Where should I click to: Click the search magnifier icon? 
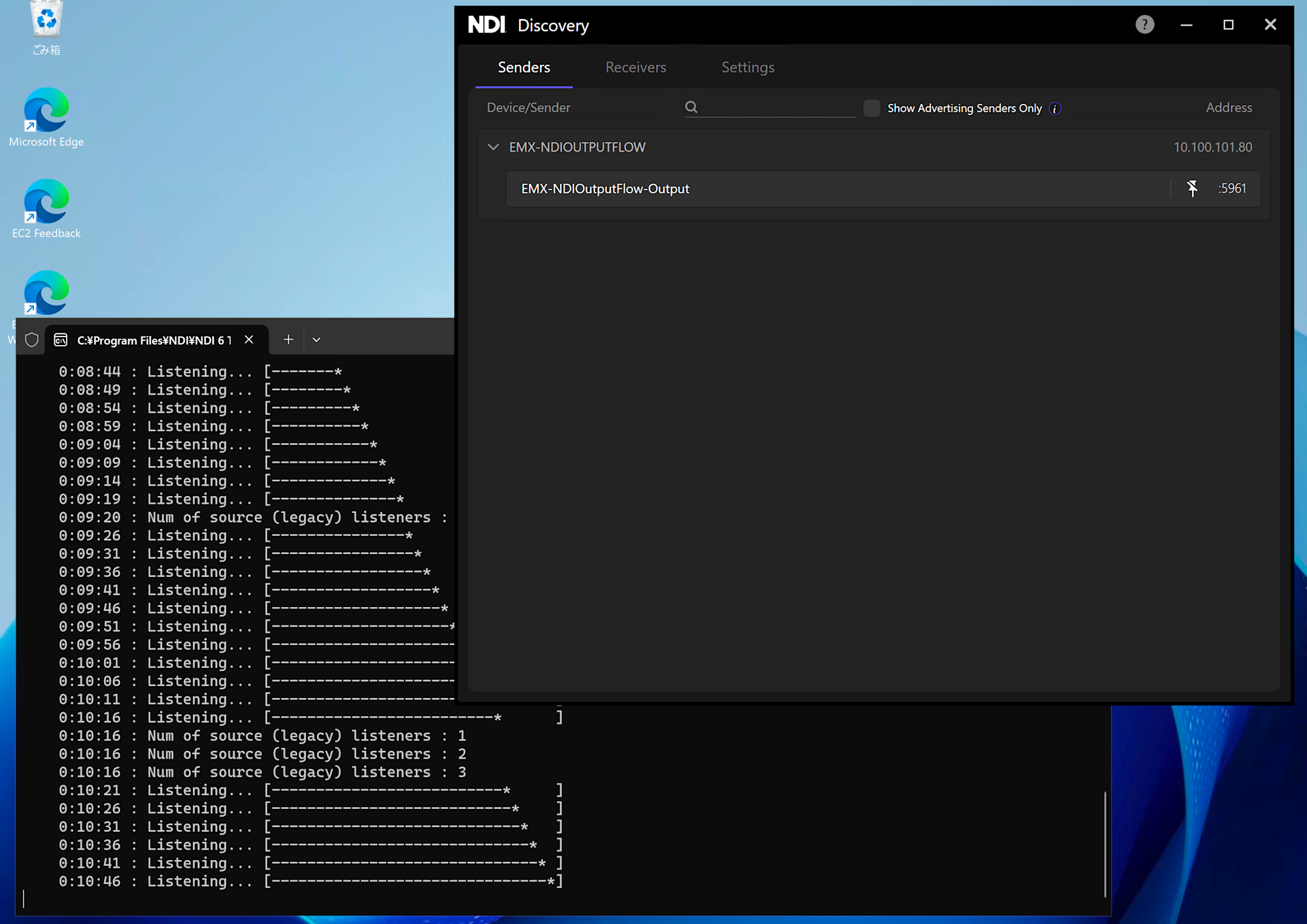[x=691, y=107]
